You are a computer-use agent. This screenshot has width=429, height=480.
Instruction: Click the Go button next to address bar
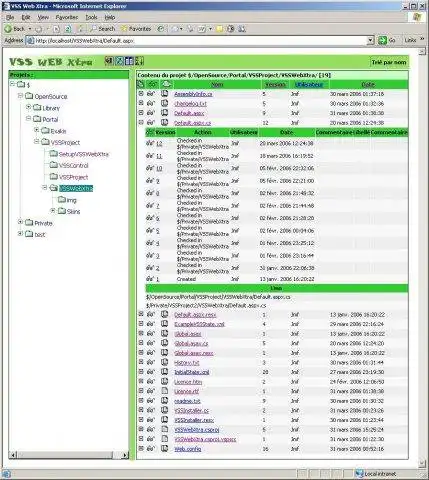[387, 40]
